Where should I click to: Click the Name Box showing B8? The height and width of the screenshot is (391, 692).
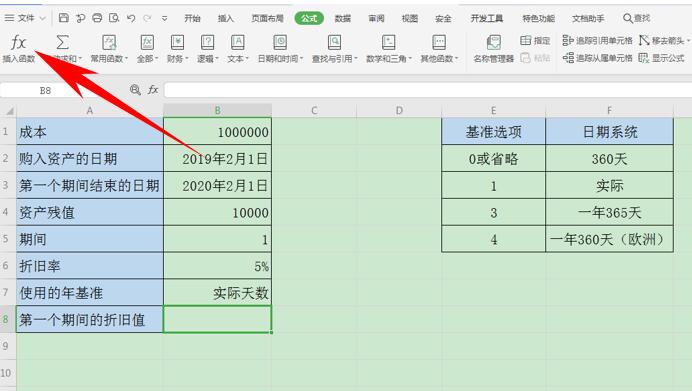(x=45, y=90)
